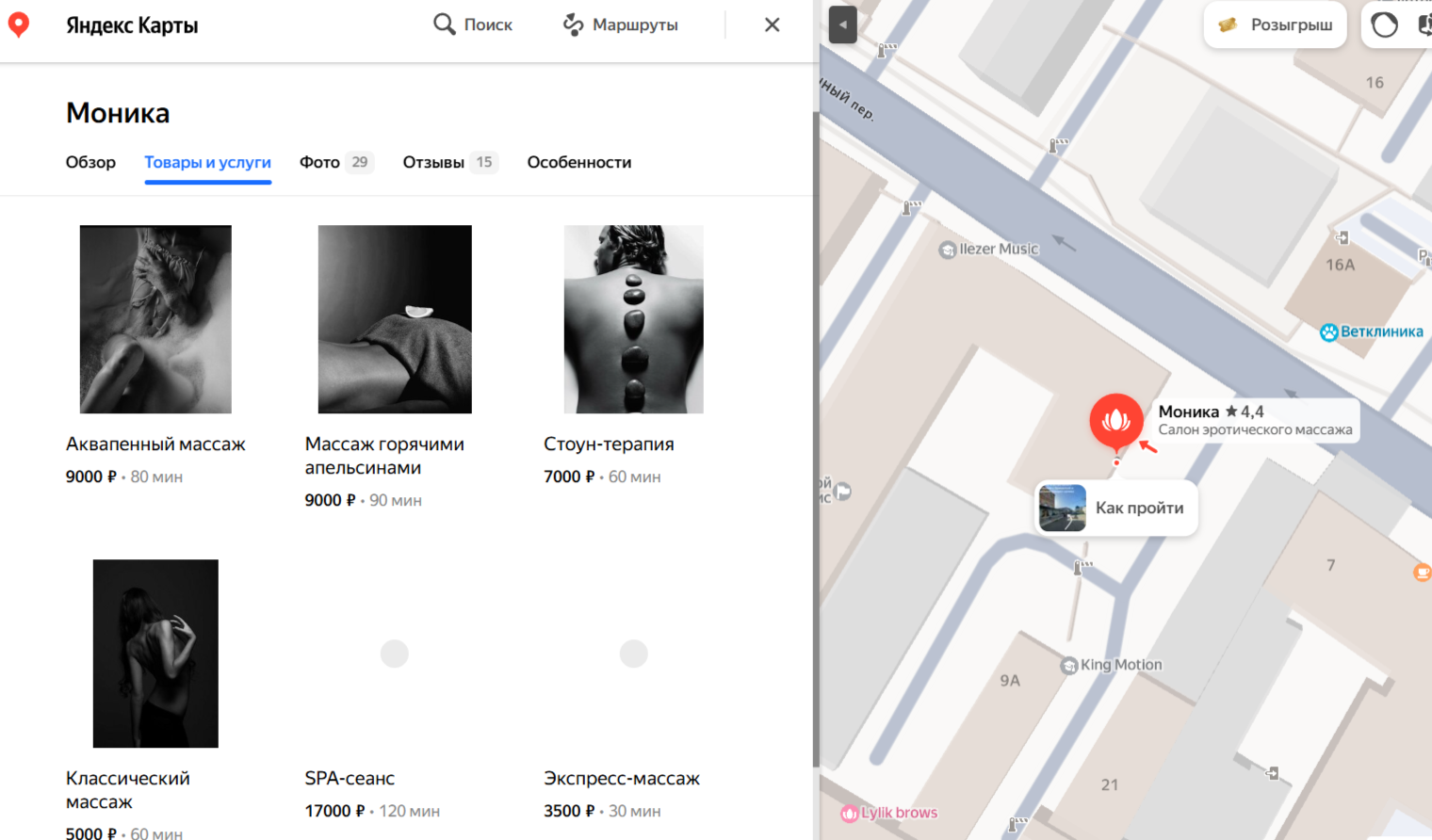Click the Lylik brows map marker
1432x840 pixels.
pos(850,813)
